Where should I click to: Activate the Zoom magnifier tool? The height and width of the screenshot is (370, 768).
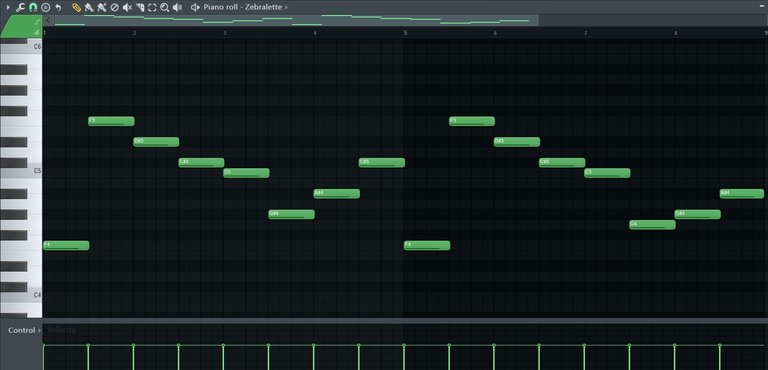(165, 7)
